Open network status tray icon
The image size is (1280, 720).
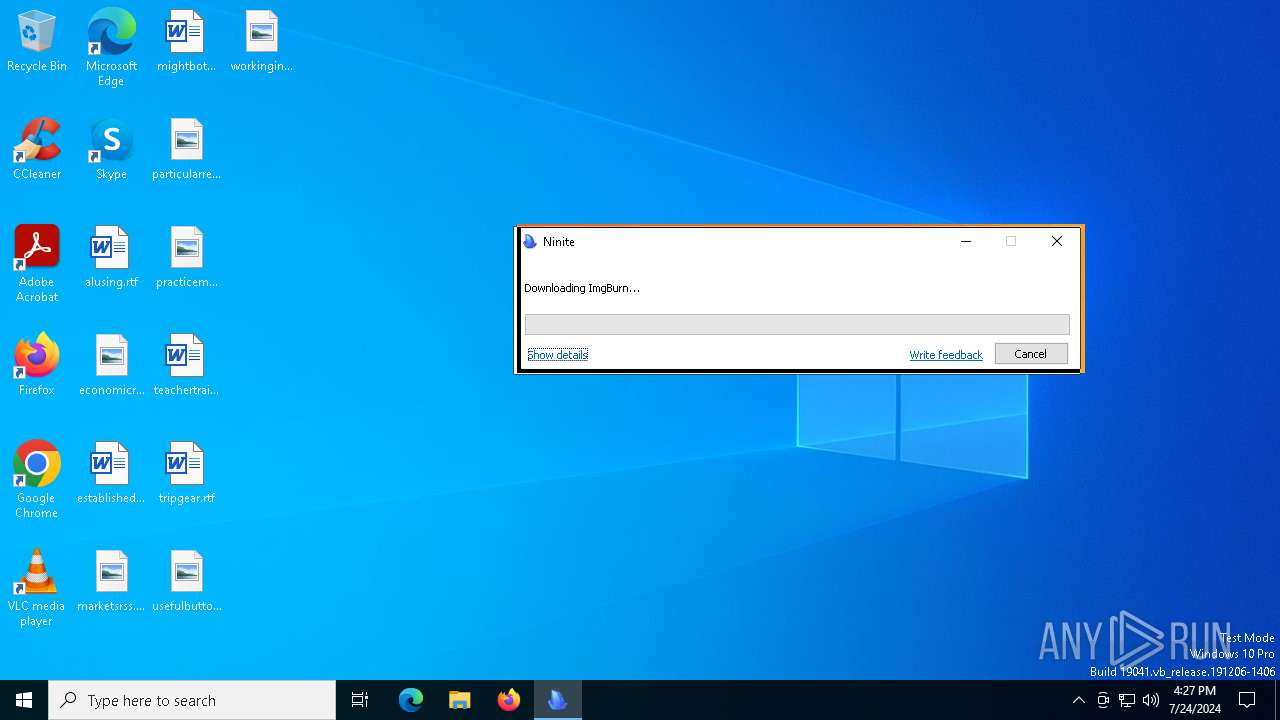(x=1127, y=700)
